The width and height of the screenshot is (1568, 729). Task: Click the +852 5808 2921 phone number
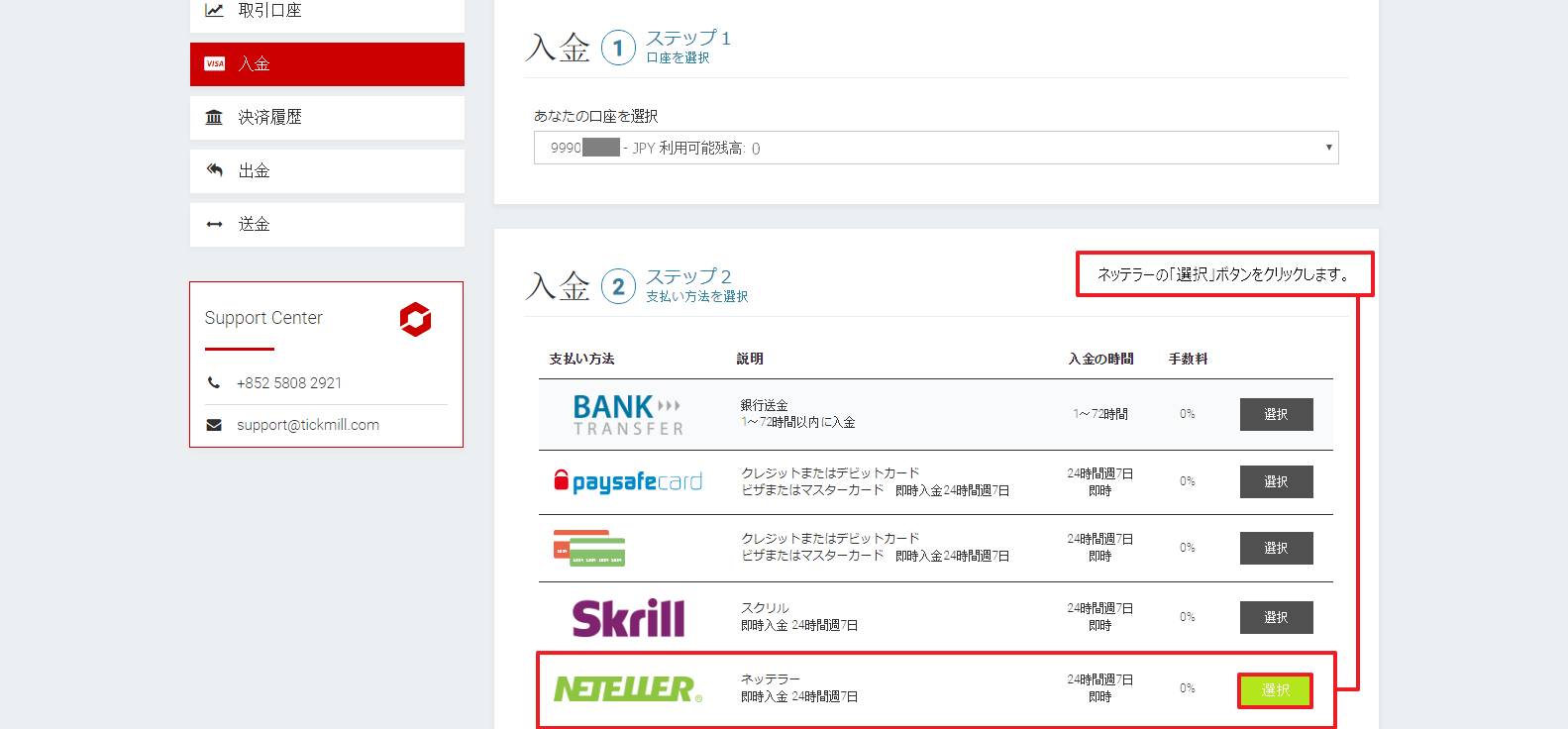coord(288,383)
